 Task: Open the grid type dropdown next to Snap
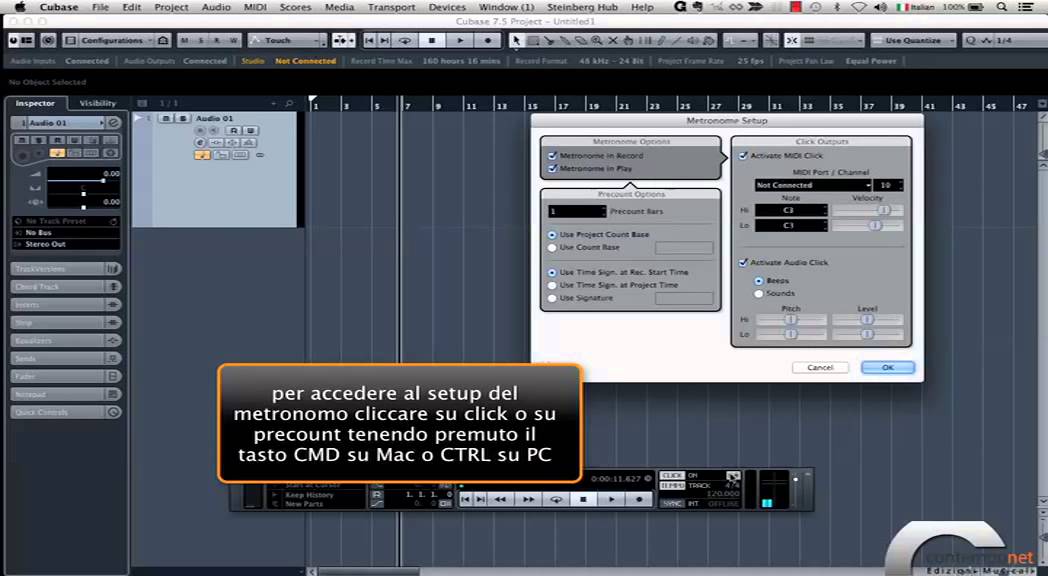[834, 40]
